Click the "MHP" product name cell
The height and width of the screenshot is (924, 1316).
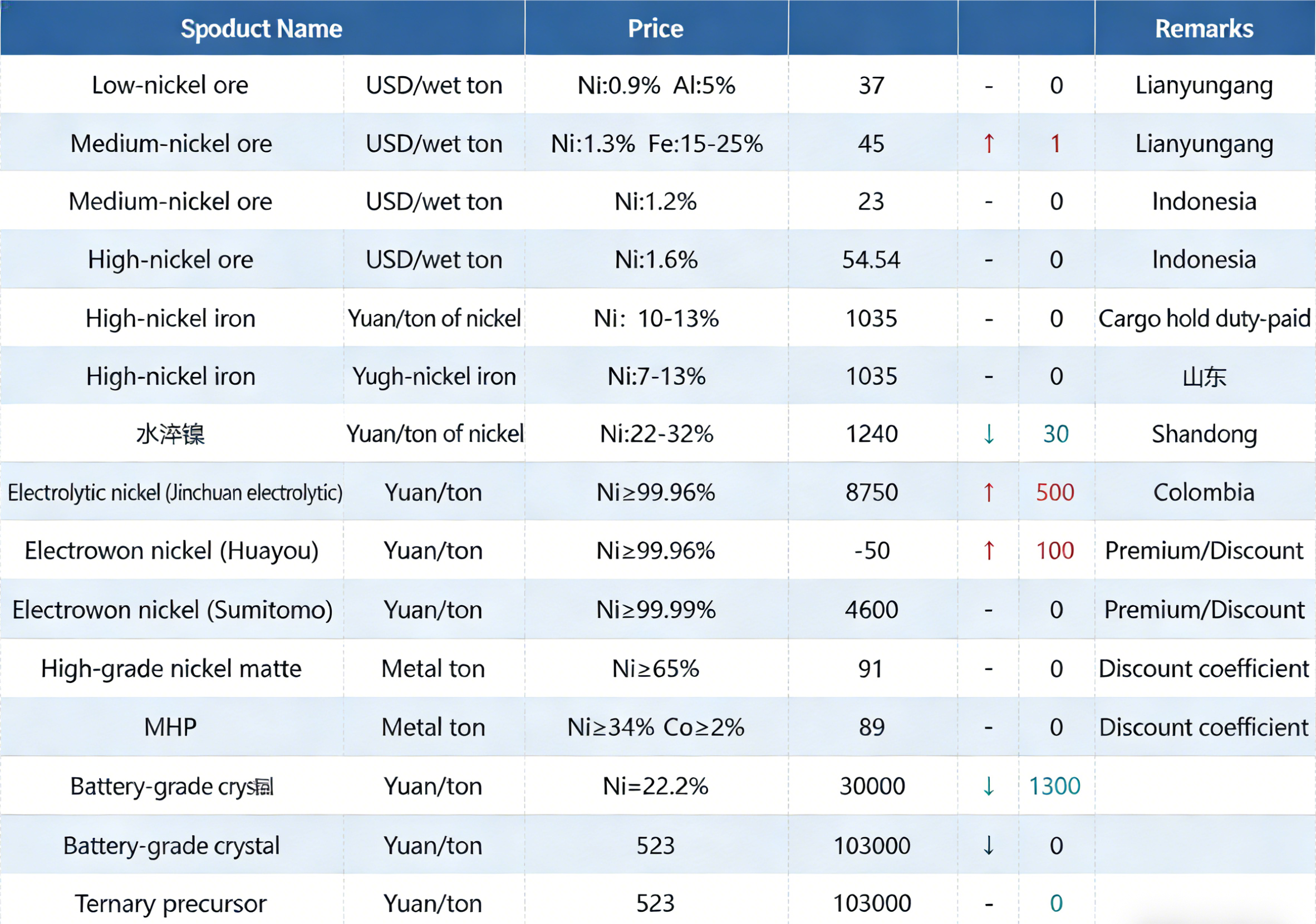170,728
